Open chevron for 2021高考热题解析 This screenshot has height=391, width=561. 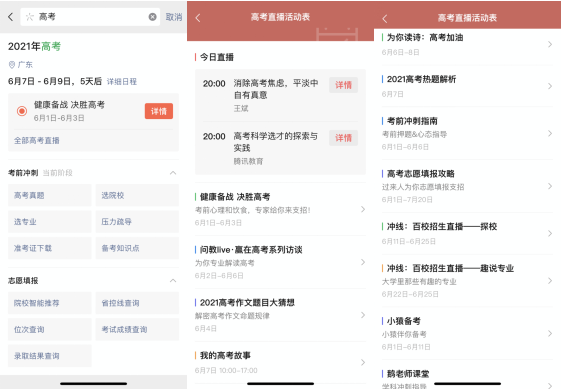tap(550, 86)
